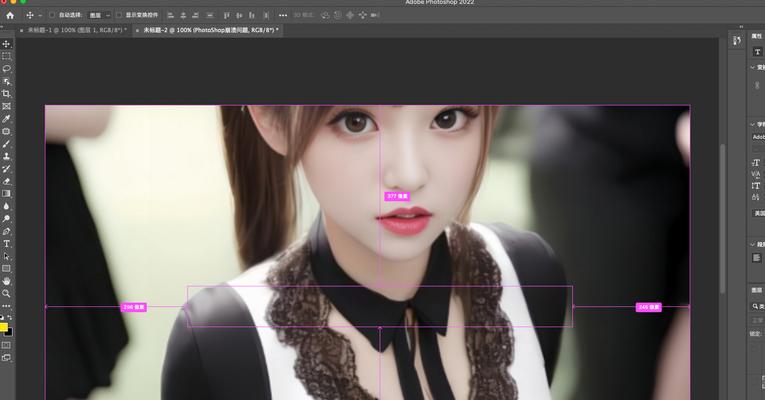Select the Rectangle shape tool
Viewport: 765px width, 400px height.
(6, 269)
